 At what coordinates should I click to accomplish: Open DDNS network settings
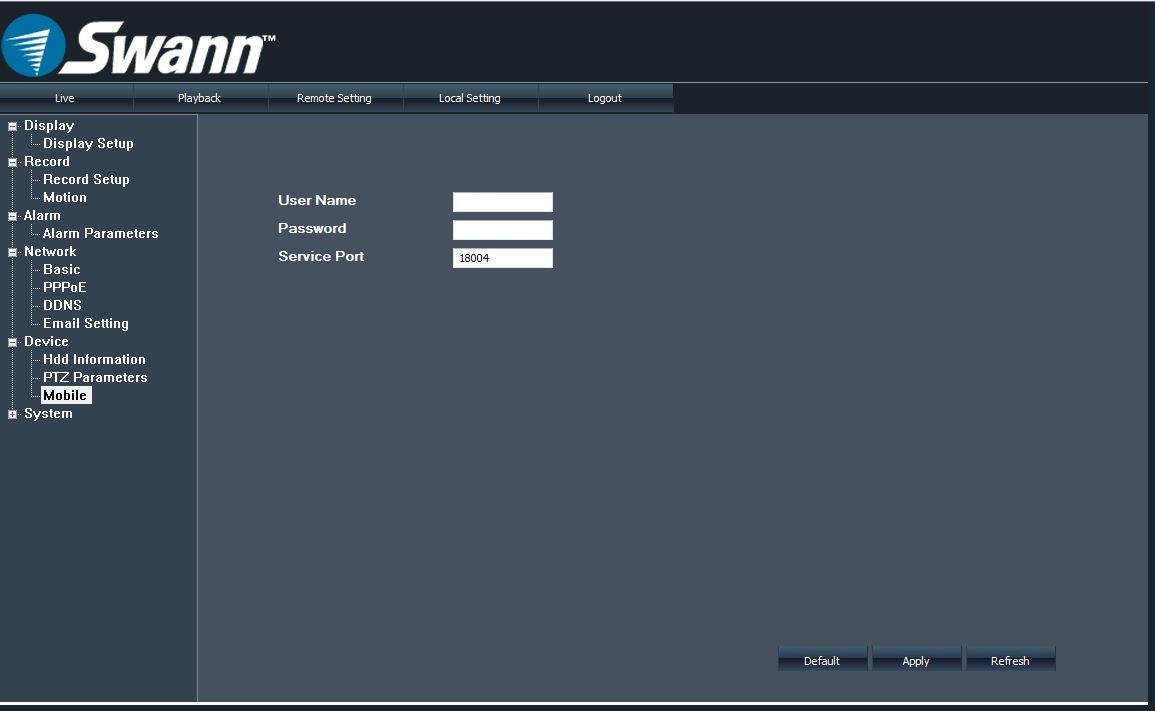pyautogui.click(x=62, y=305)
